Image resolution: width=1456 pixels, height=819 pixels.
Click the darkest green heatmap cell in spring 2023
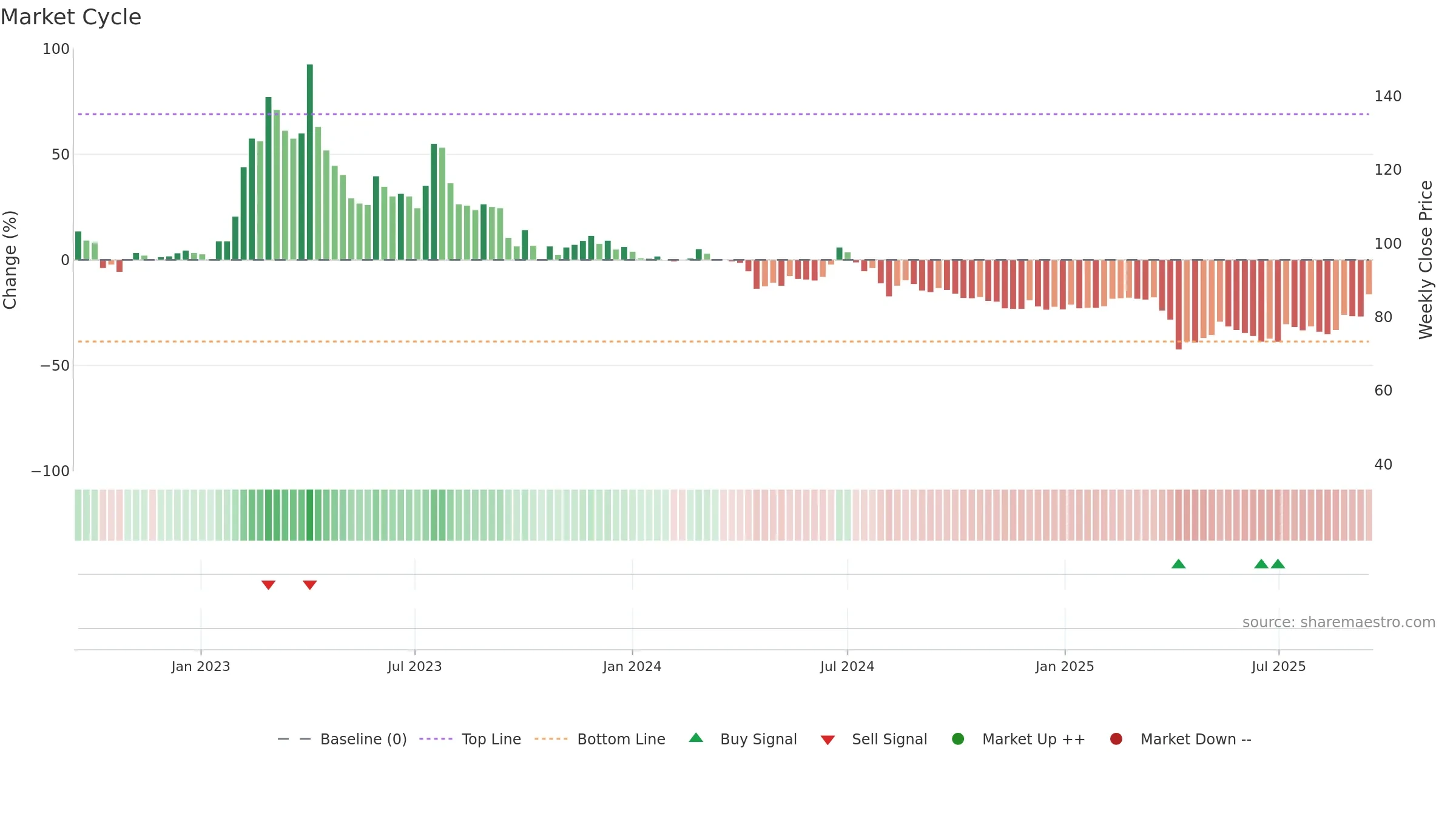point(310,515)
